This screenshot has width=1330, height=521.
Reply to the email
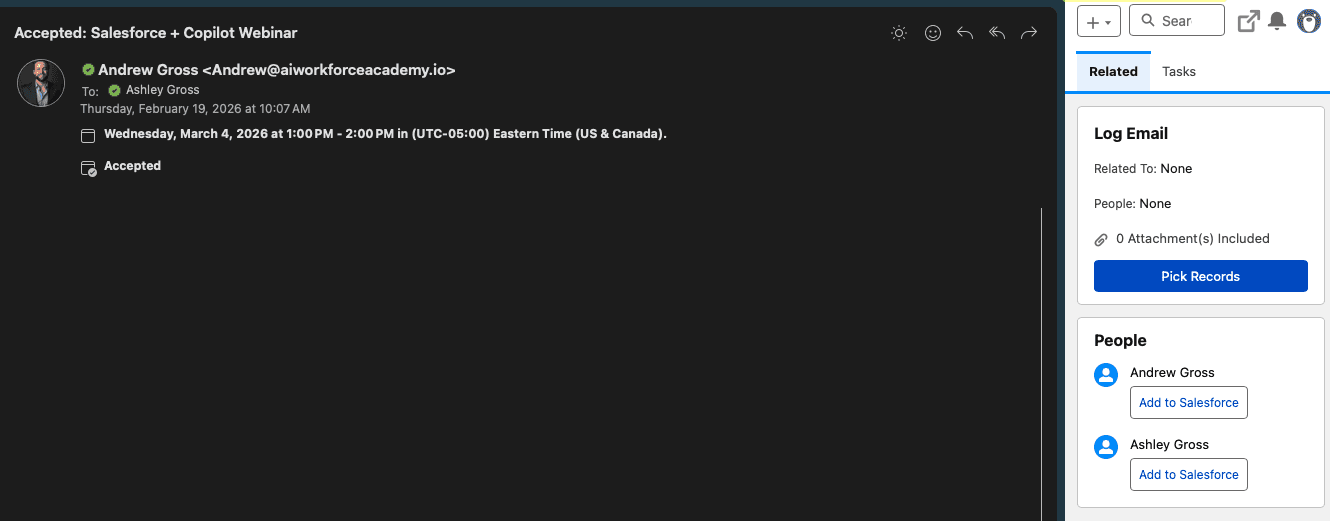pos(965,33)
